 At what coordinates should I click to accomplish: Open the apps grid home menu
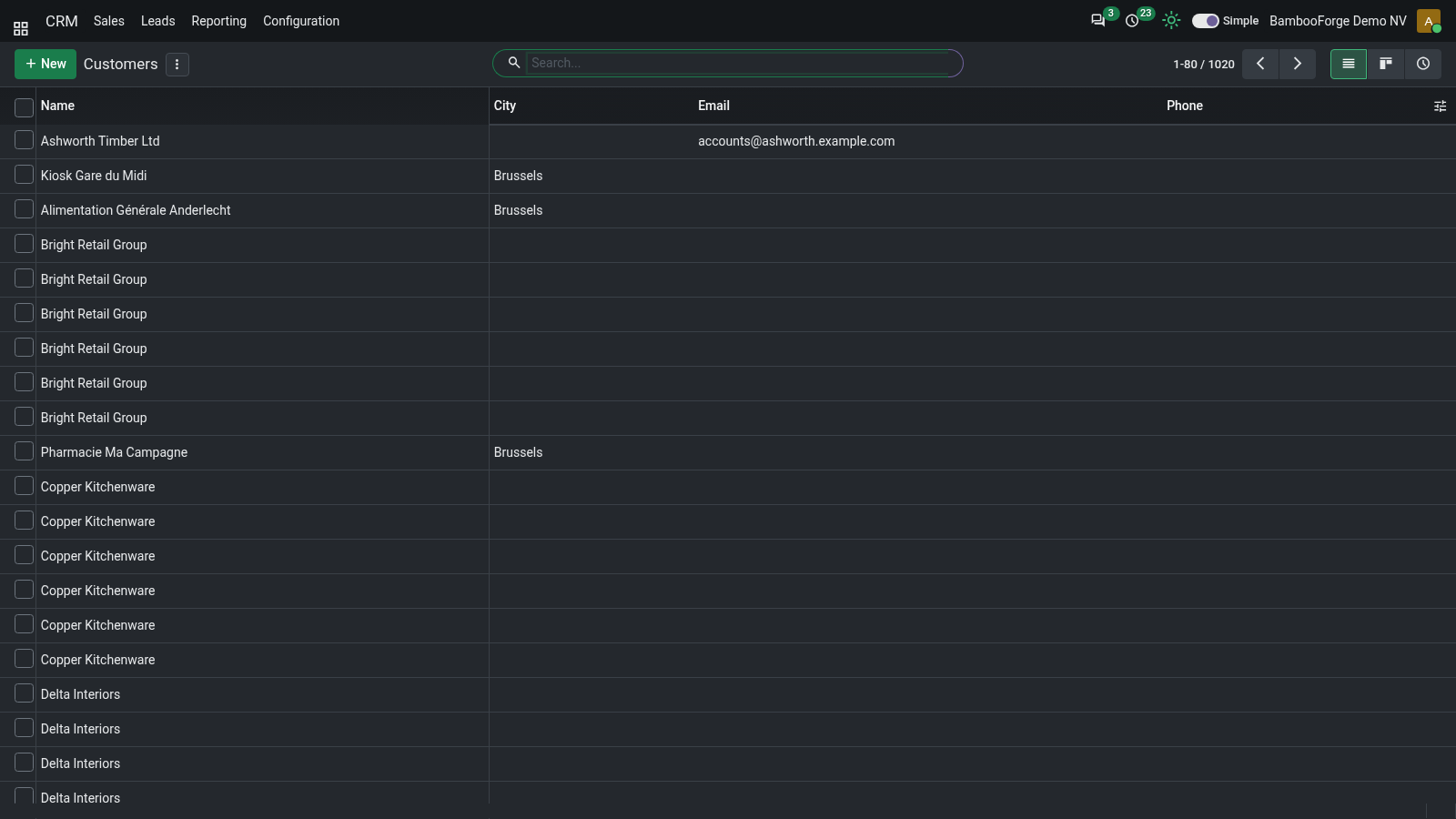coord(21,28)
